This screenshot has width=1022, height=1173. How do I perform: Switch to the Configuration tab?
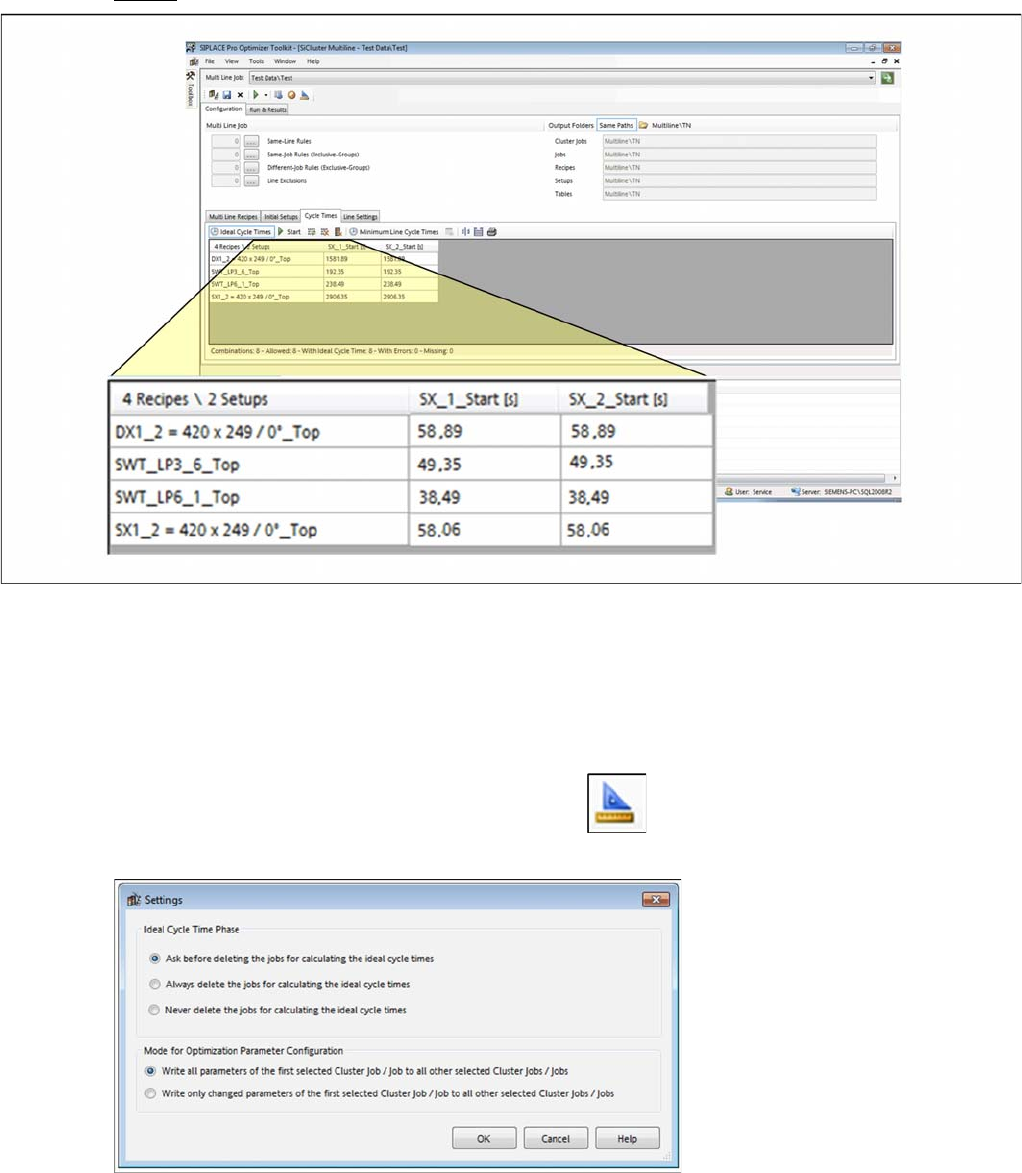[x=224, y=109]
